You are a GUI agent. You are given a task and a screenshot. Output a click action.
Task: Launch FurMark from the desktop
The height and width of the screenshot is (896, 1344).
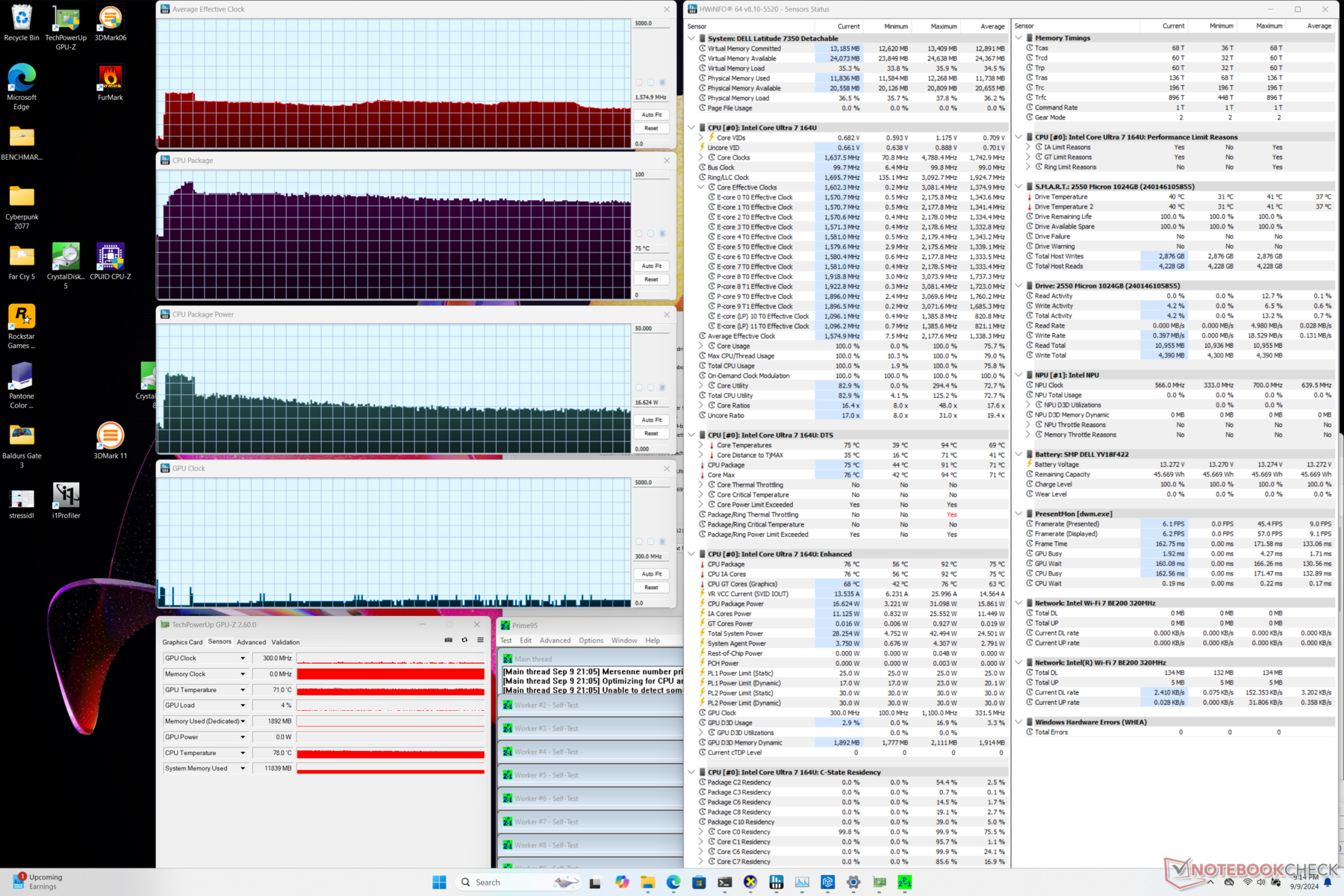[110, 83]
